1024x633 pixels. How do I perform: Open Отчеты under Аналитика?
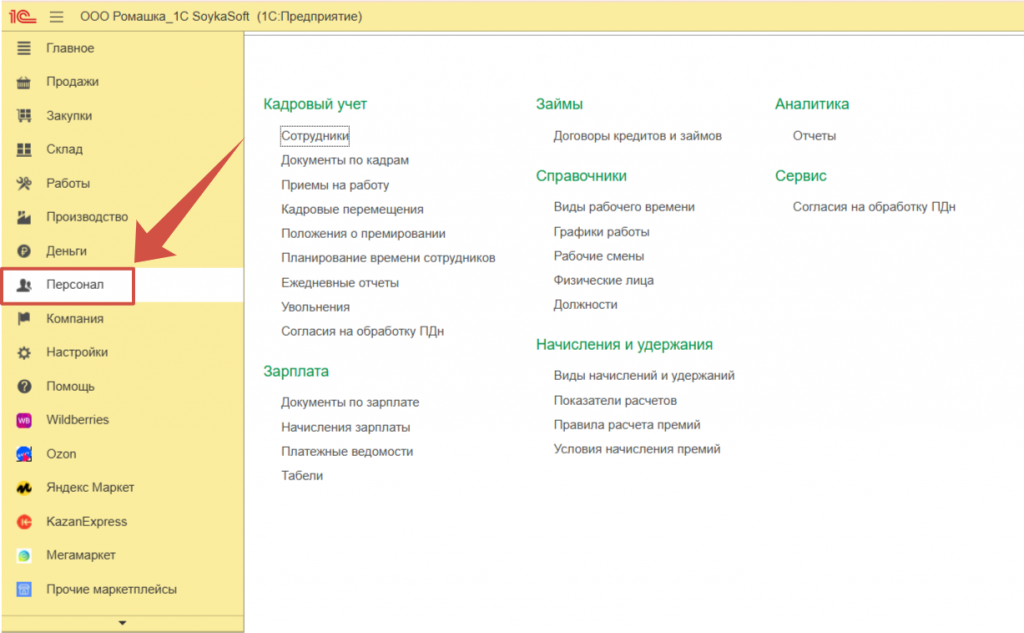pos(814,136)
